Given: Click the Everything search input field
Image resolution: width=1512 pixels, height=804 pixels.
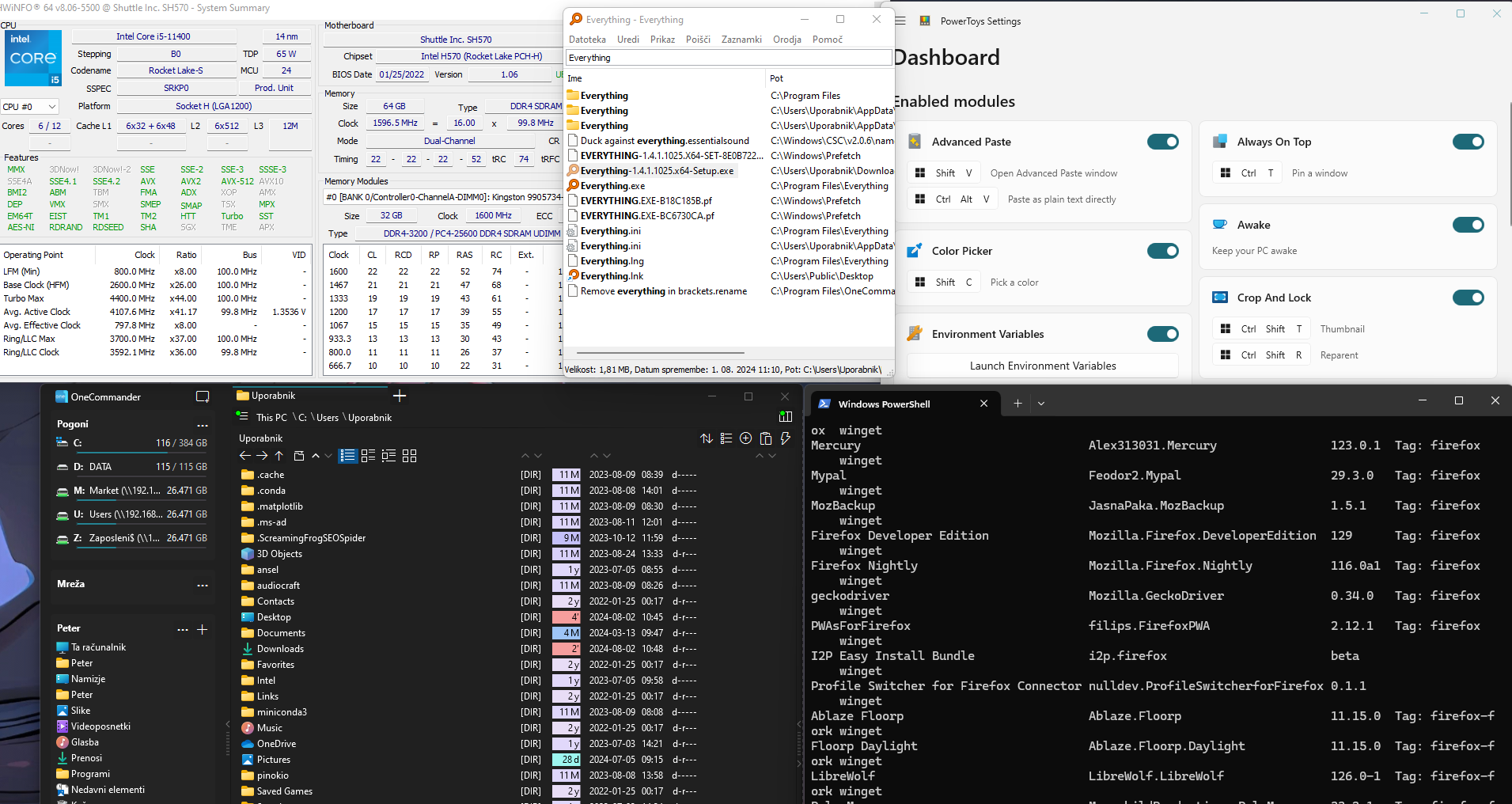Looking at the screenshot, I should [728, 58].
